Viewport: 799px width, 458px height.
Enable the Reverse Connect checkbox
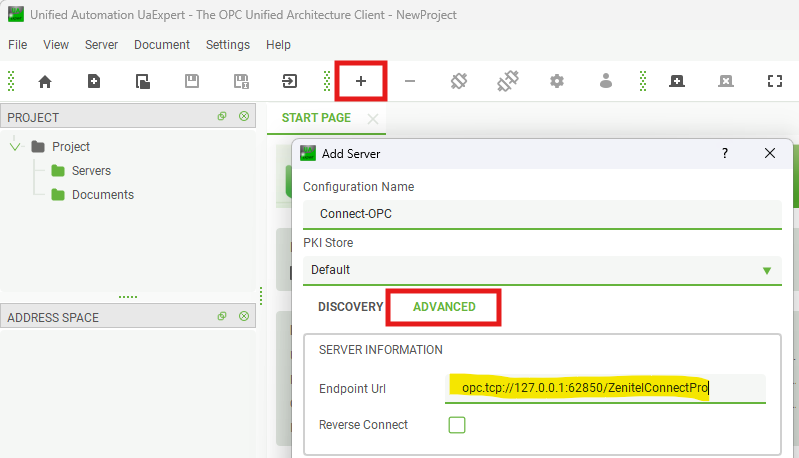pos(457,425)
